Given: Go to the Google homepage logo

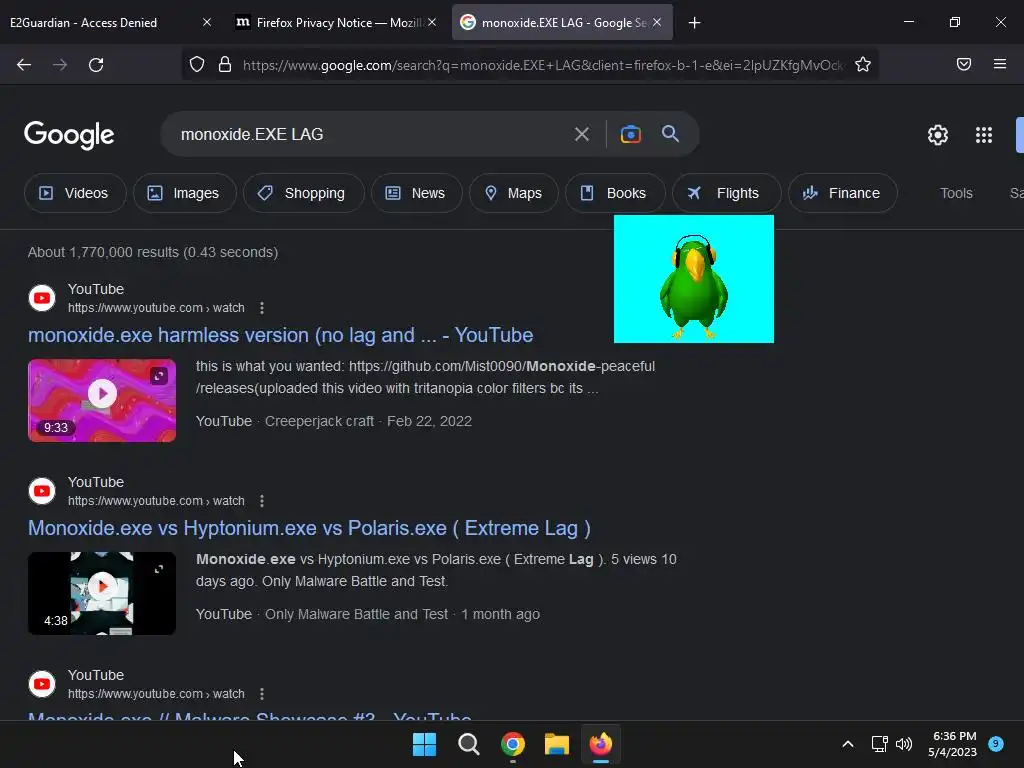Looking at the screenshot, I should point(69,135).
